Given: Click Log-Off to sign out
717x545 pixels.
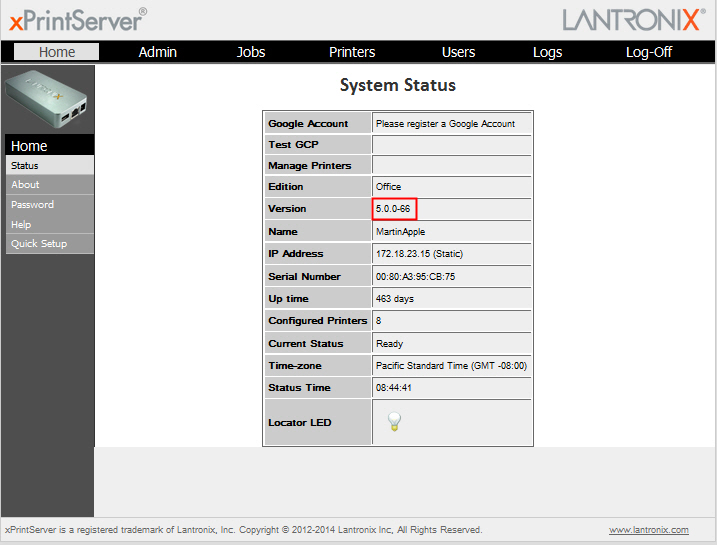Looking at the screenshot, I should [x=649, y=52].
